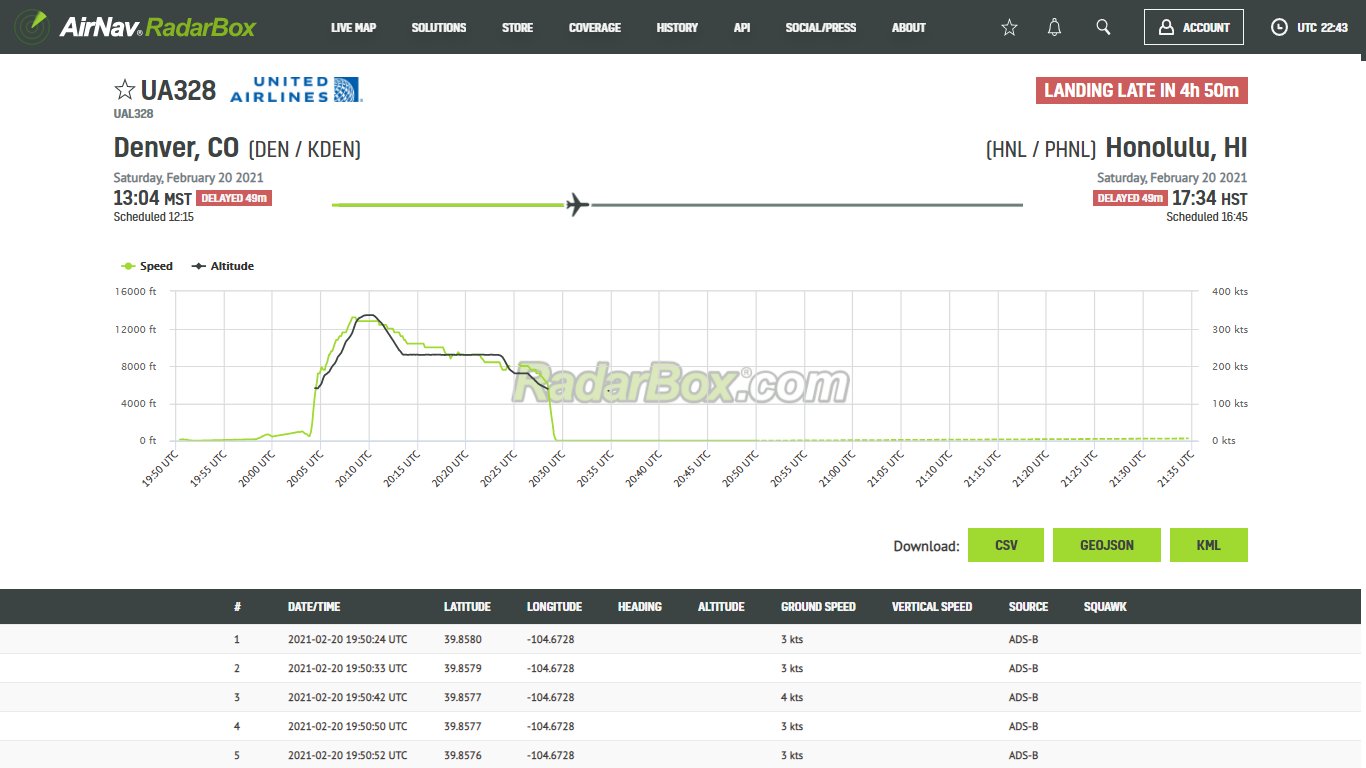Image resolution: width=1366 pixels, height=768 pixels.
Task: Open the COVERAGE menu item
Action: coord(595,28)
